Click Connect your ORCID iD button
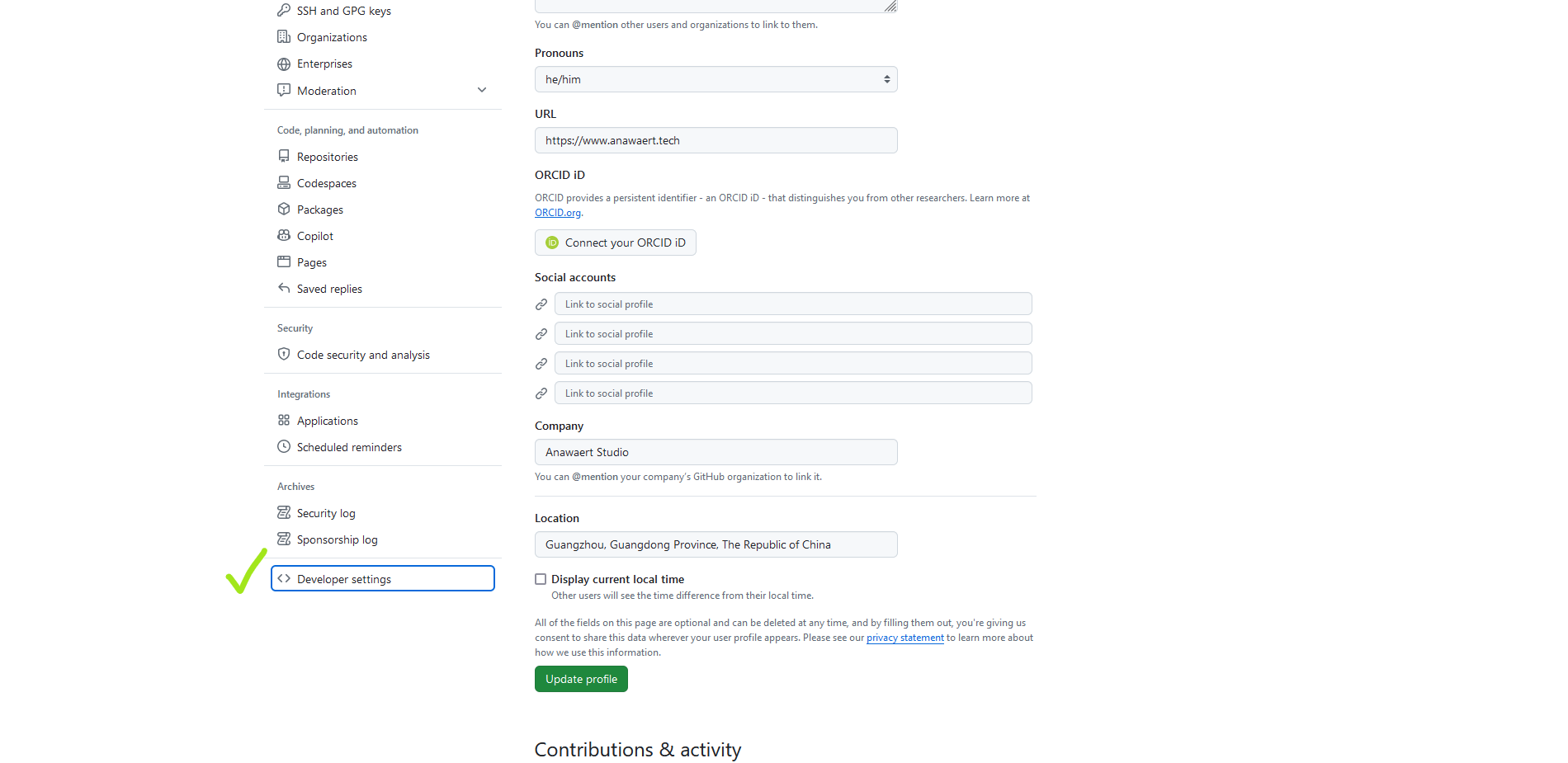 click(616, 243)
